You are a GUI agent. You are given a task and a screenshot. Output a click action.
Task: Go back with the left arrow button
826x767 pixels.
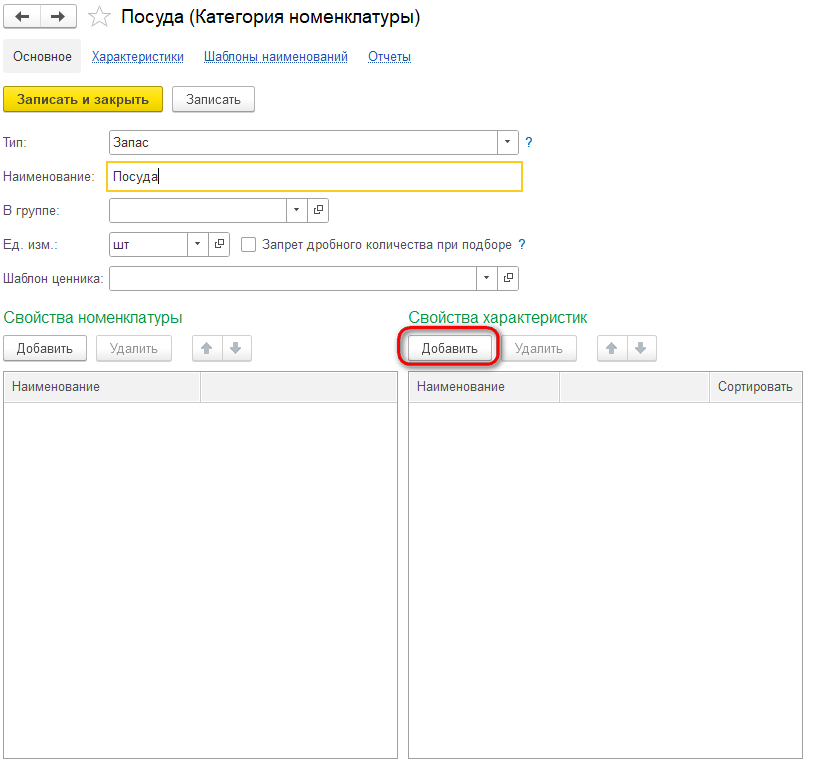tap(22, 16)
